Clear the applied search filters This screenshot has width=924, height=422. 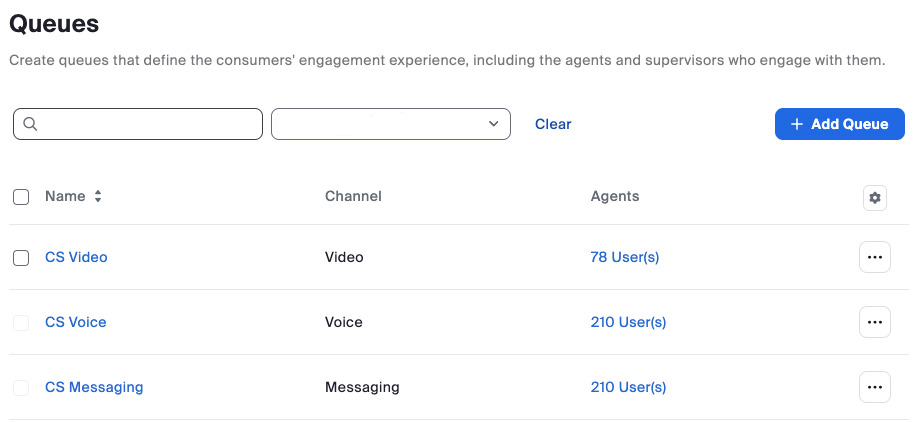click(x=553, y=124)
